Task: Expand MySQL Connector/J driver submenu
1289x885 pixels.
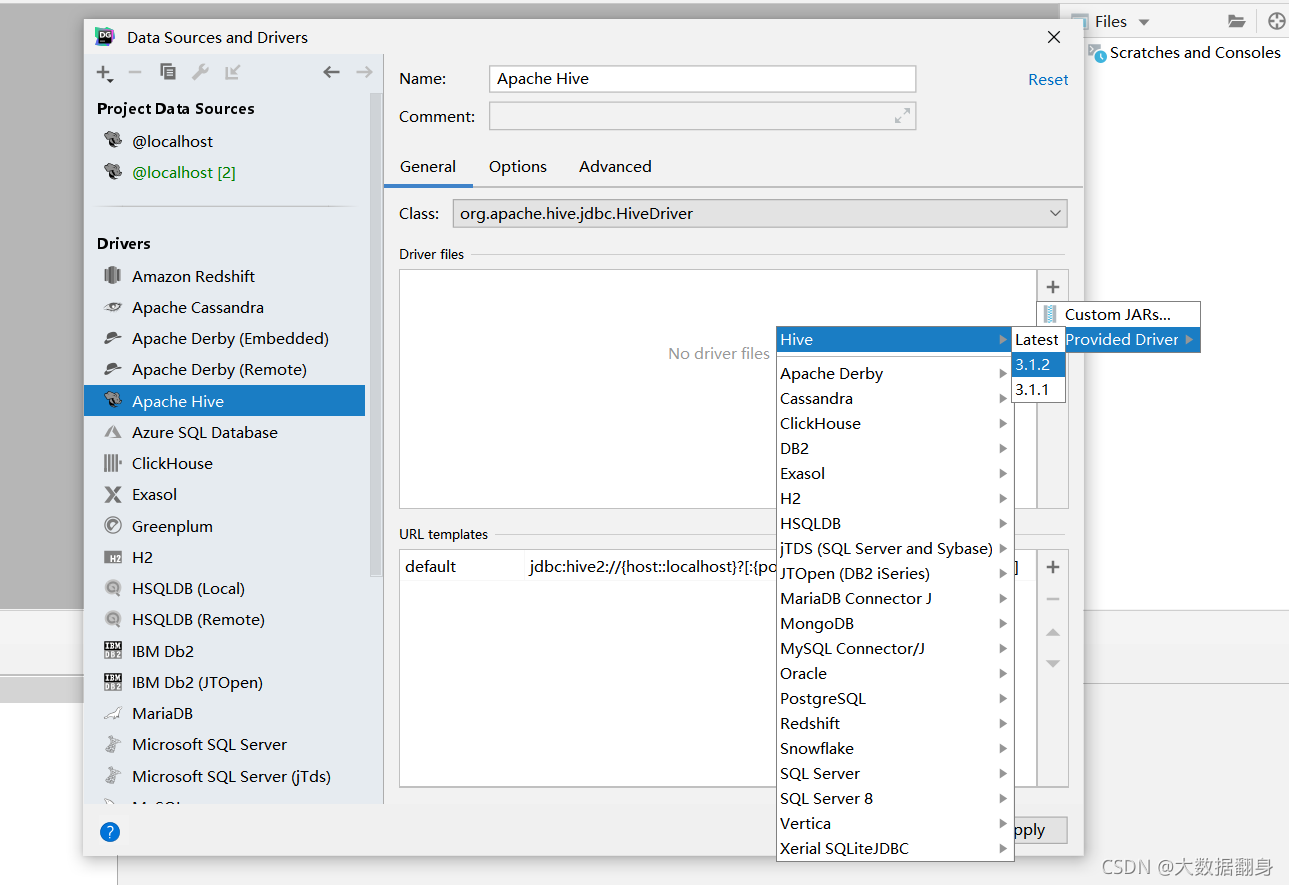Action: (894, 648)
